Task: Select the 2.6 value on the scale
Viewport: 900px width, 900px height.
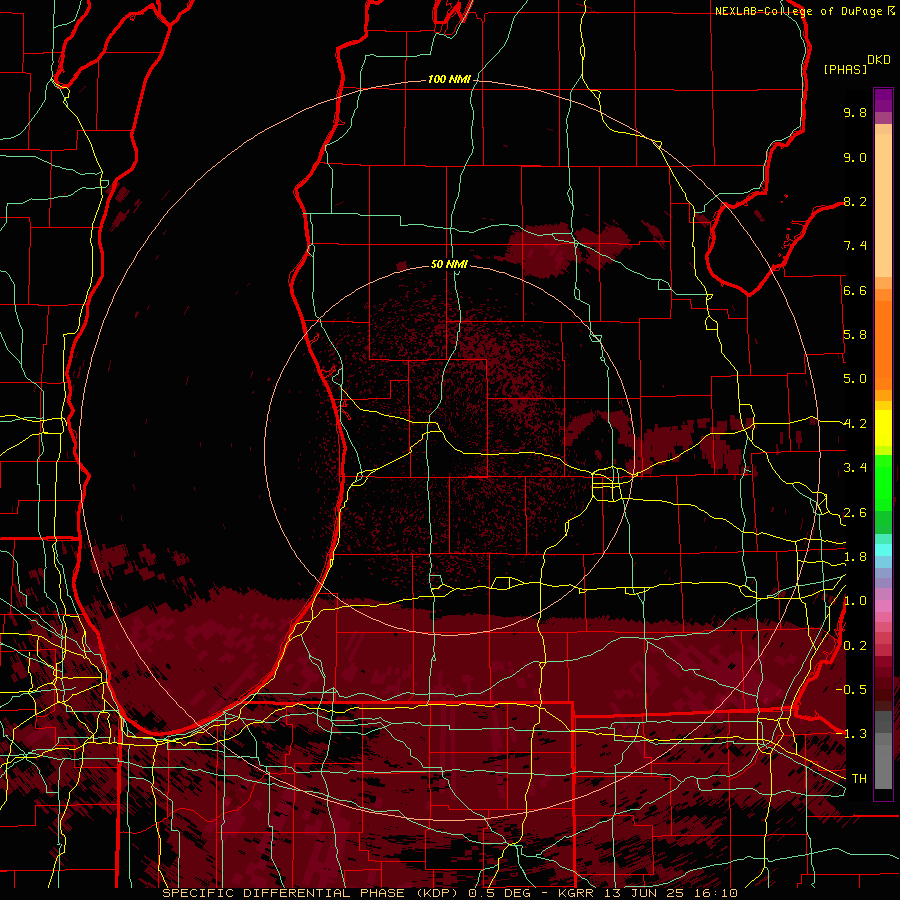Action: [855, 513]
